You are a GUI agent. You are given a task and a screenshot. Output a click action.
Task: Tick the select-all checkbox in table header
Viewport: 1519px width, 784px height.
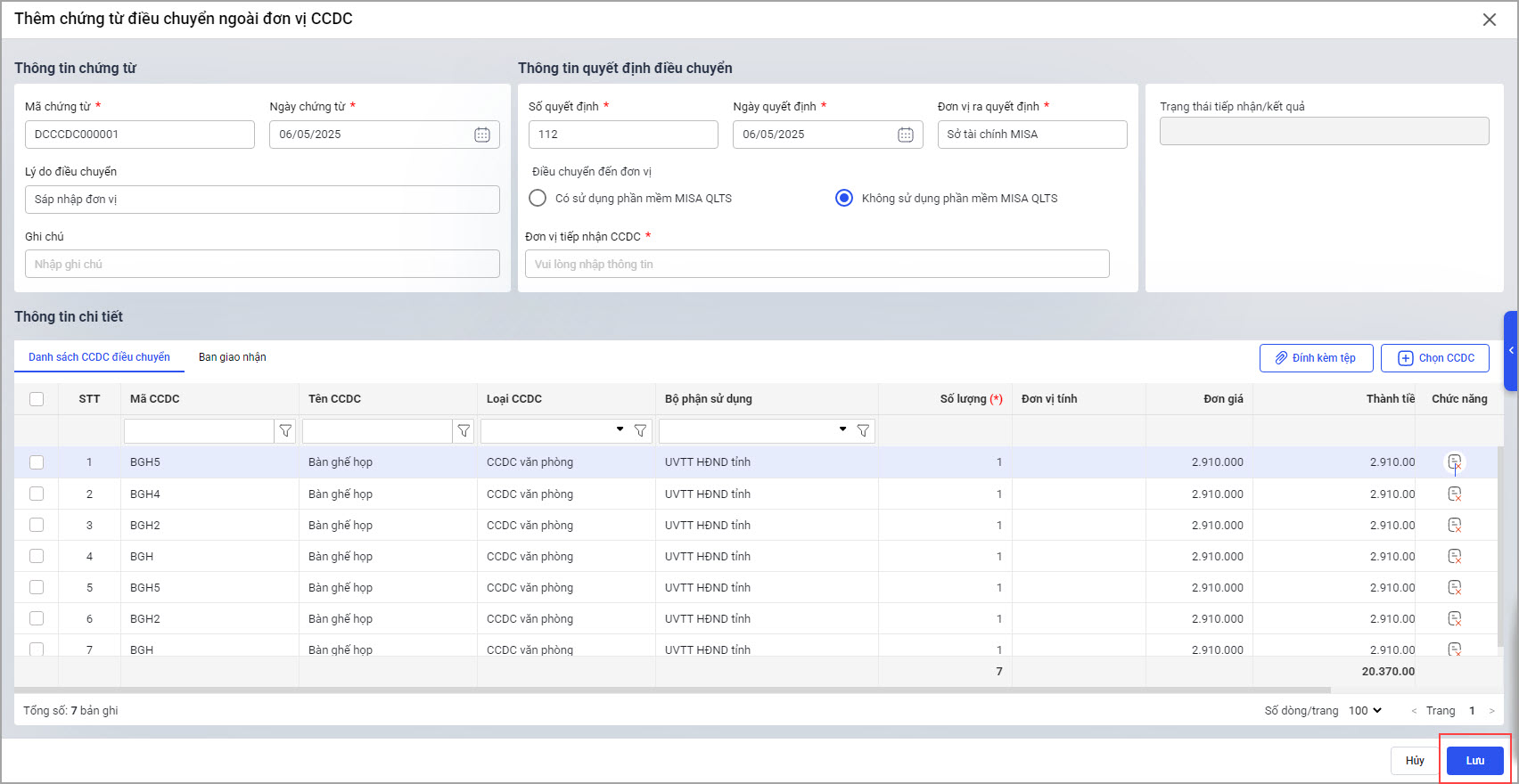pos(37,399)
